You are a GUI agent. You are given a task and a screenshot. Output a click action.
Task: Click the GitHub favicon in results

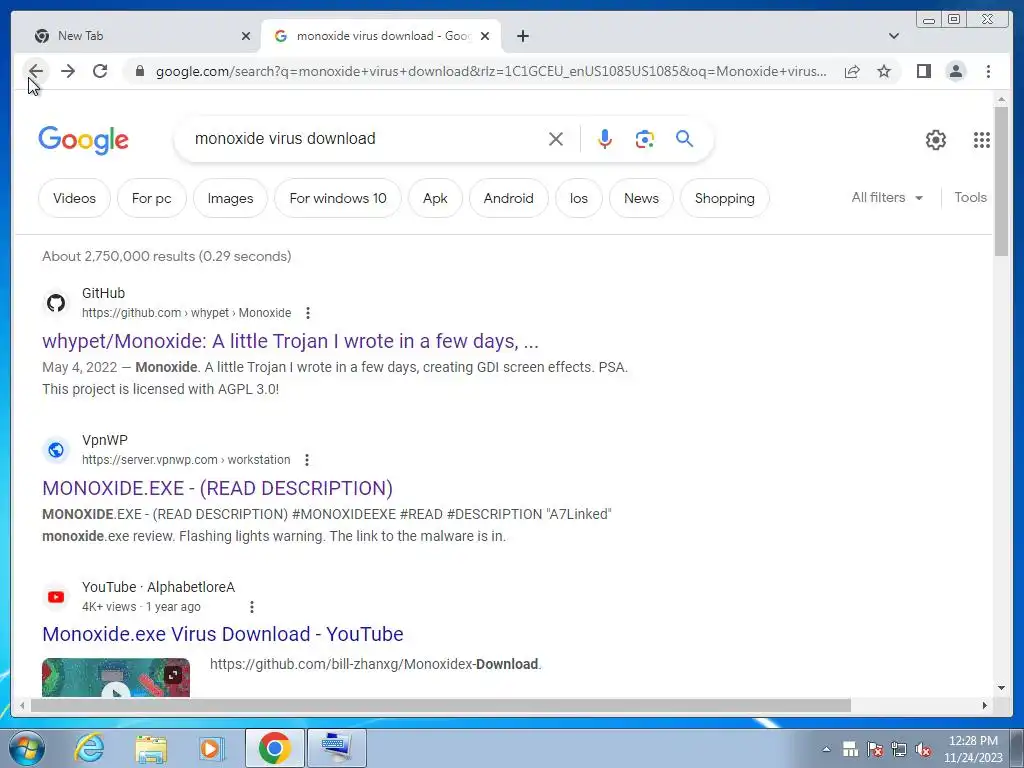click(56, 303)
